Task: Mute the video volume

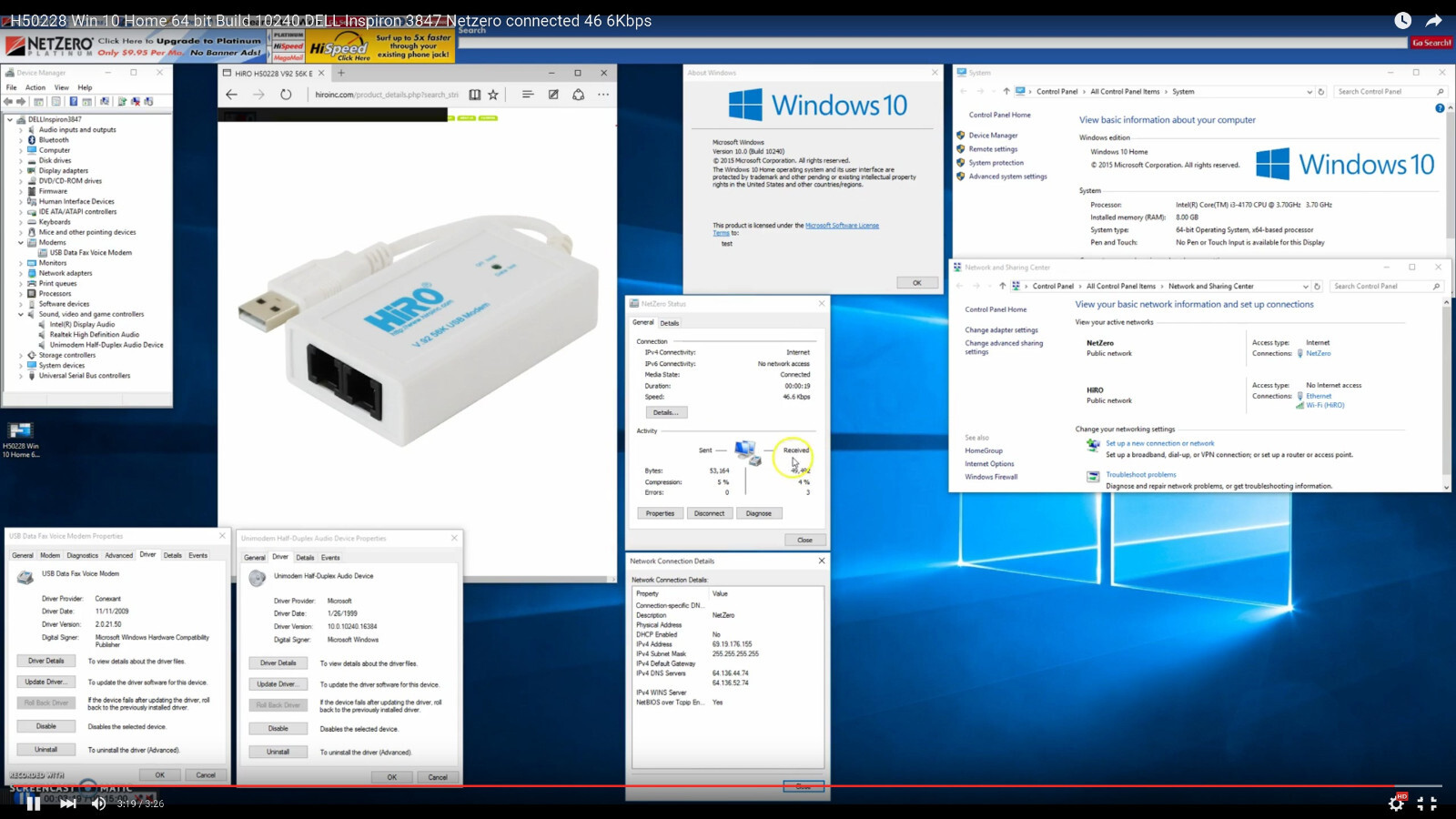Action: (98, 804)
